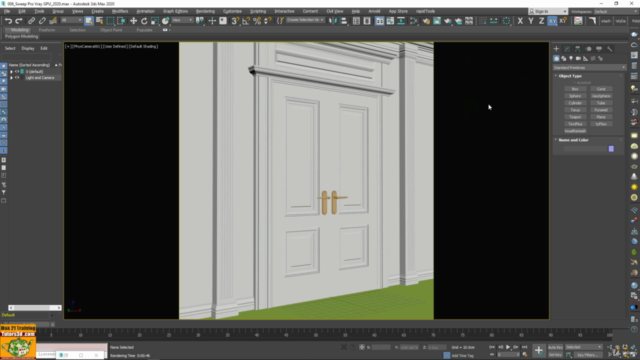
Task: Collapse the Object Type rollout
Action: pyautogui.click(x=556, y=76)
